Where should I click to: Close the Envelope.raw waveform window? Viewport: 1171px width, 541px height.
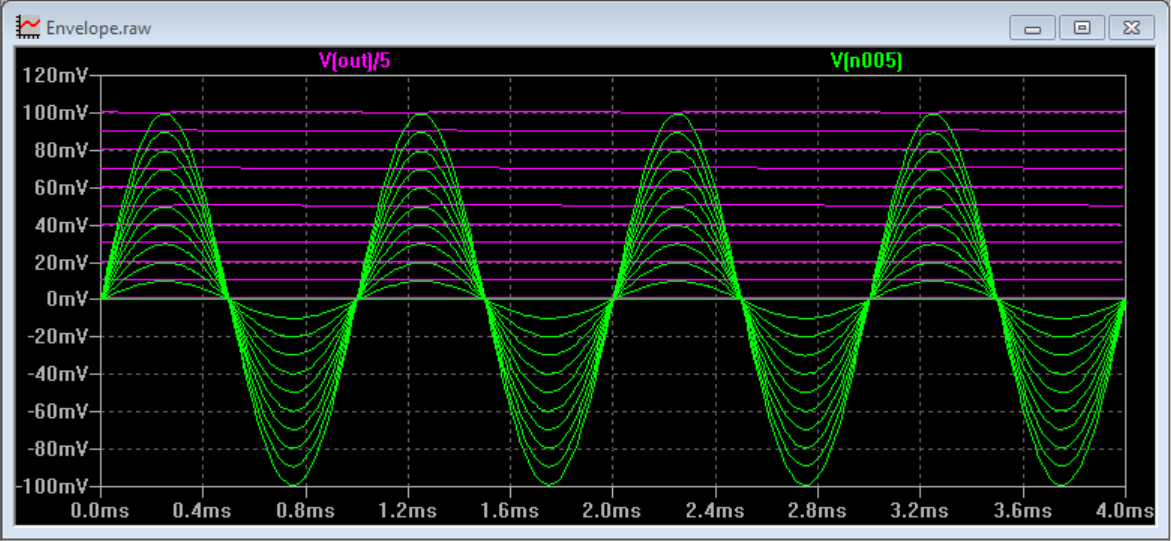[1130, 28]
